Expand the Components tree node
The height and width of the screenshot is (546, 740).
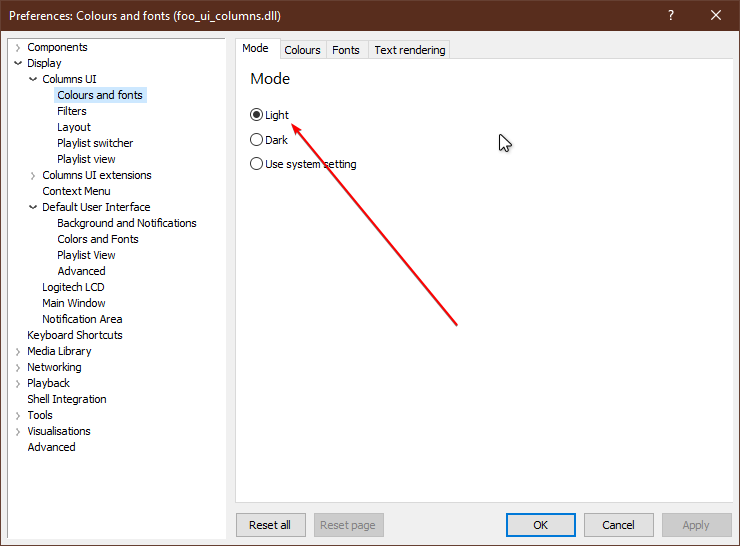[x=18, y=48]
